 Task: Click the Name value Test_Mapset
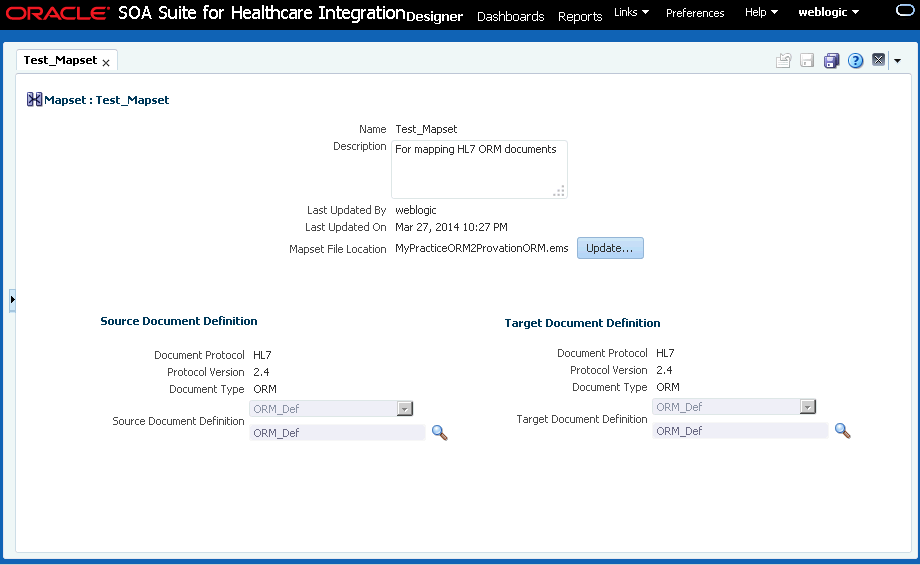[x=426, y=129]
